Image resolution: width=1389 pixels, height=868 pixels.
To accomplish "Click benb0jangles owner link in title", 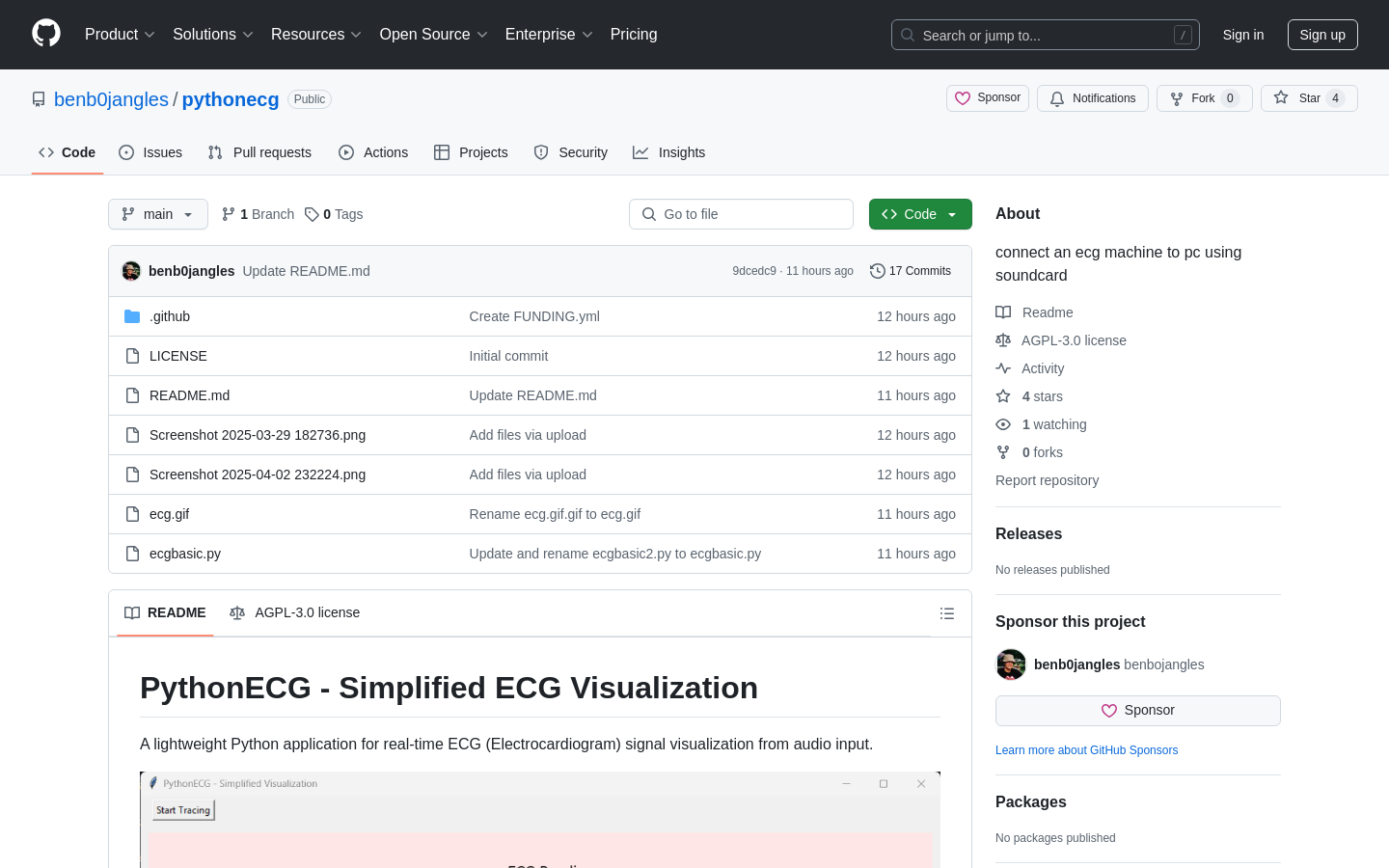I will pos(111,99).
